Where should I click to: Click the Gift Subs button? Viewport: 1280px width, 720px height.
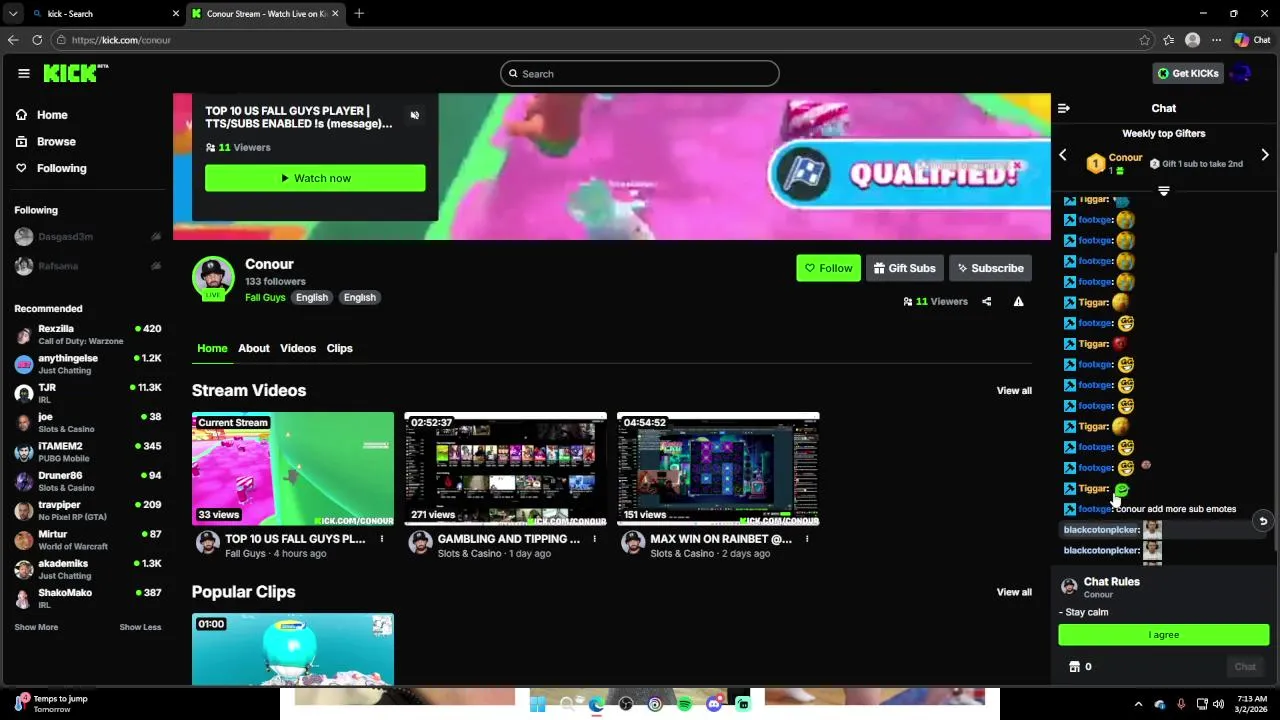(904, 268)
